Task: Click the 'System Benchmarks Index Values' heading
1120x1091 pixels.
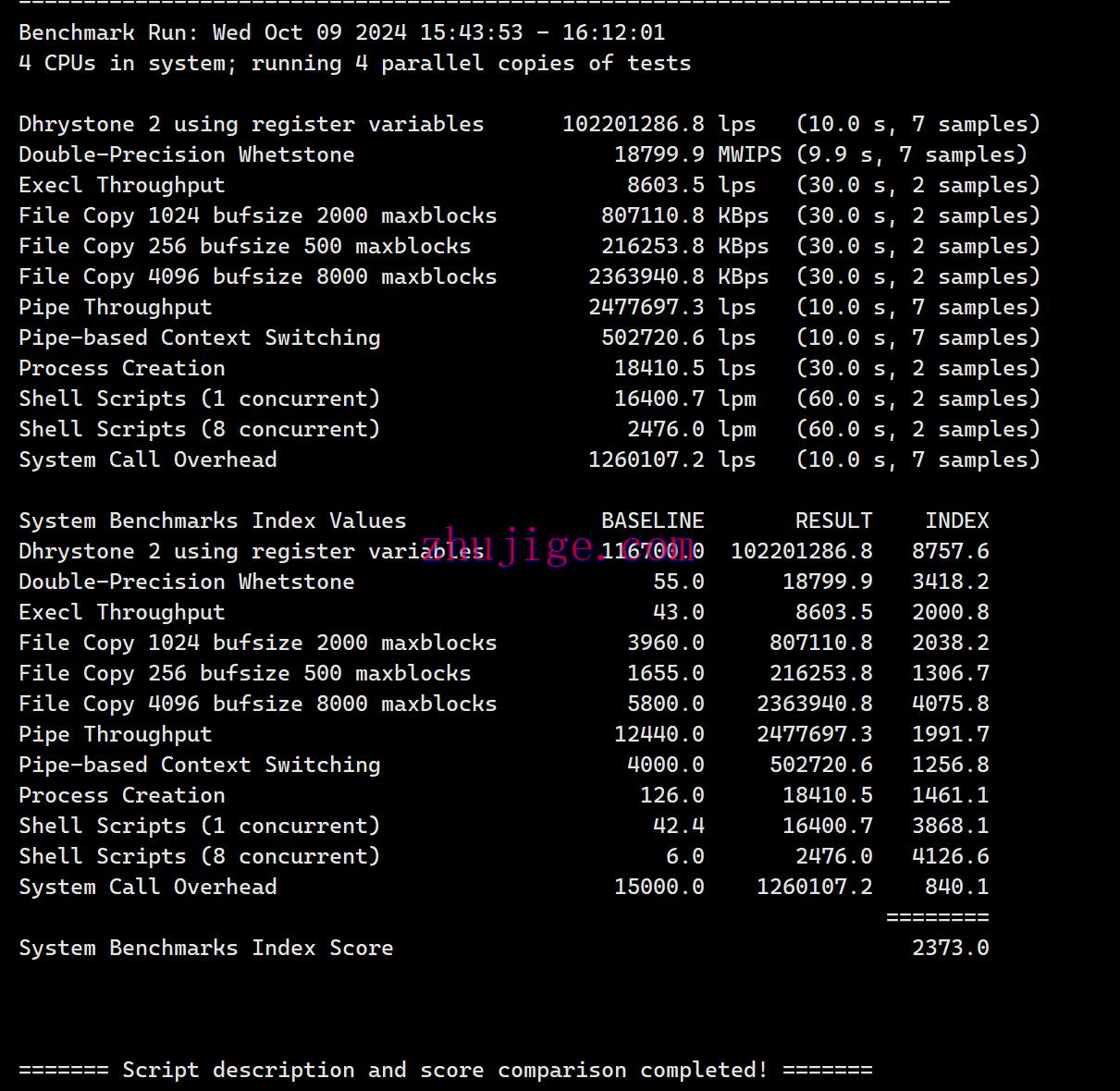Action: [212, 521]
